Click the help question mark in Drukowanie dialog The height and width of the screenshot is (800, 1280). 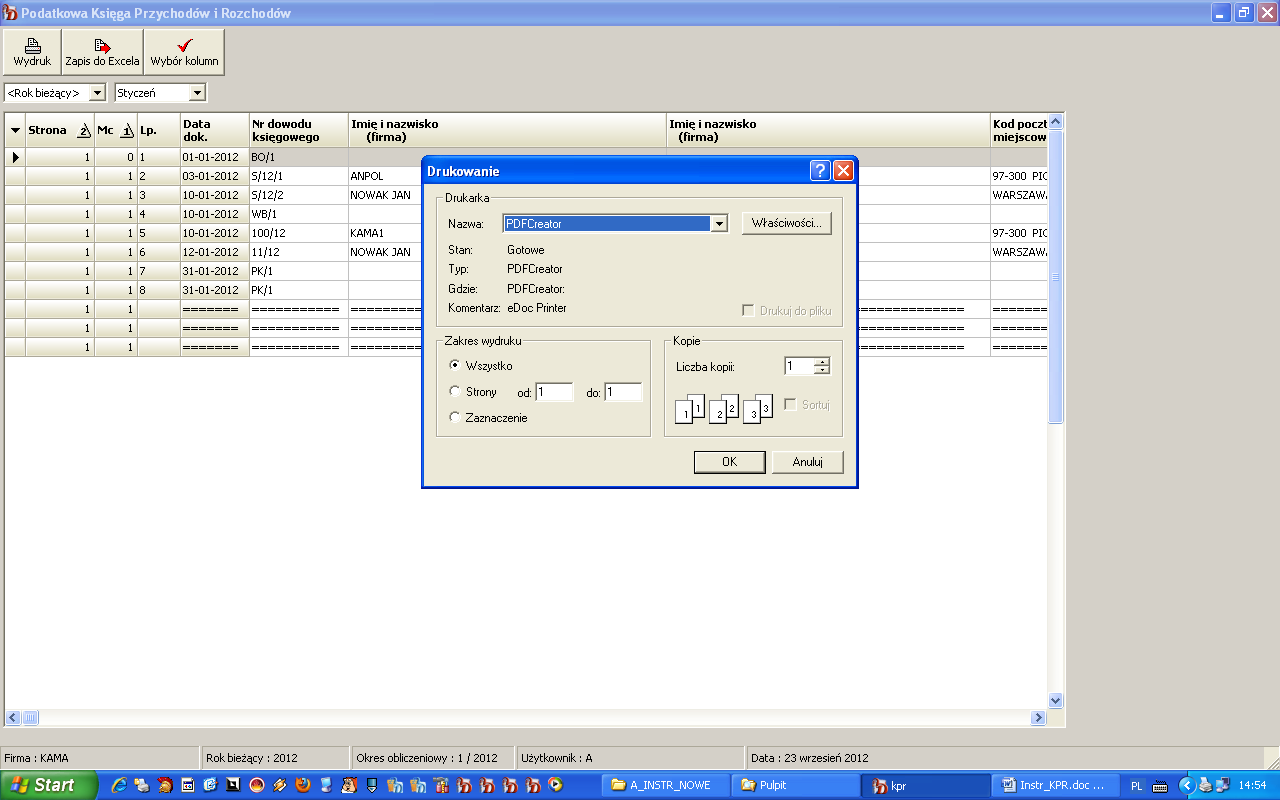(820, 171)
